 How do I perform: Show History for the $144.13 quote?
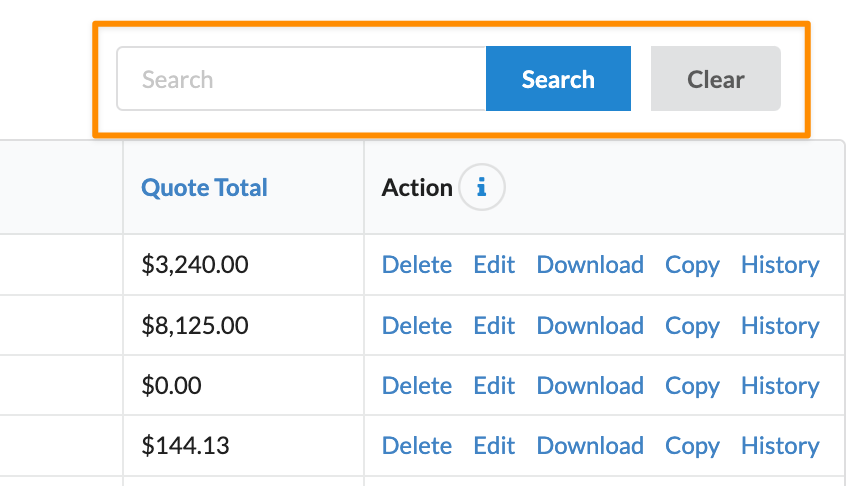tap(780, 446)
